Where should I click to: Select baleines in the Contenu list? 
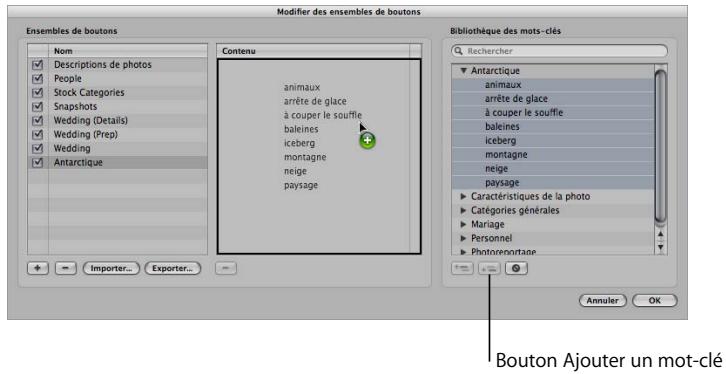coord(301,129)
